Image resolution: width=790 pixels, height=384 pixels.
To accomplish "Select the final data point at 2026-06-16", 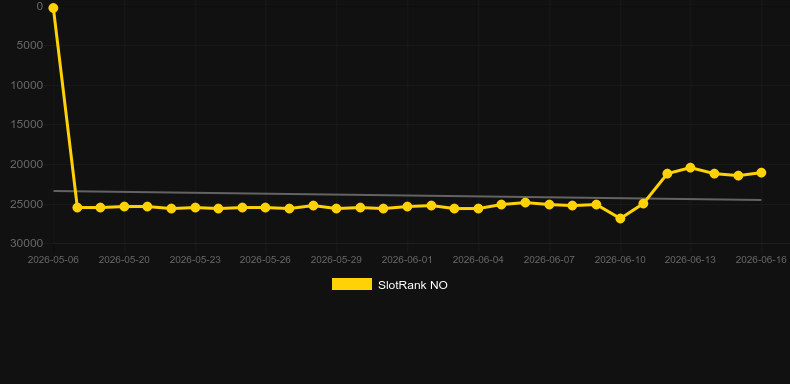I will pos(761,173).
